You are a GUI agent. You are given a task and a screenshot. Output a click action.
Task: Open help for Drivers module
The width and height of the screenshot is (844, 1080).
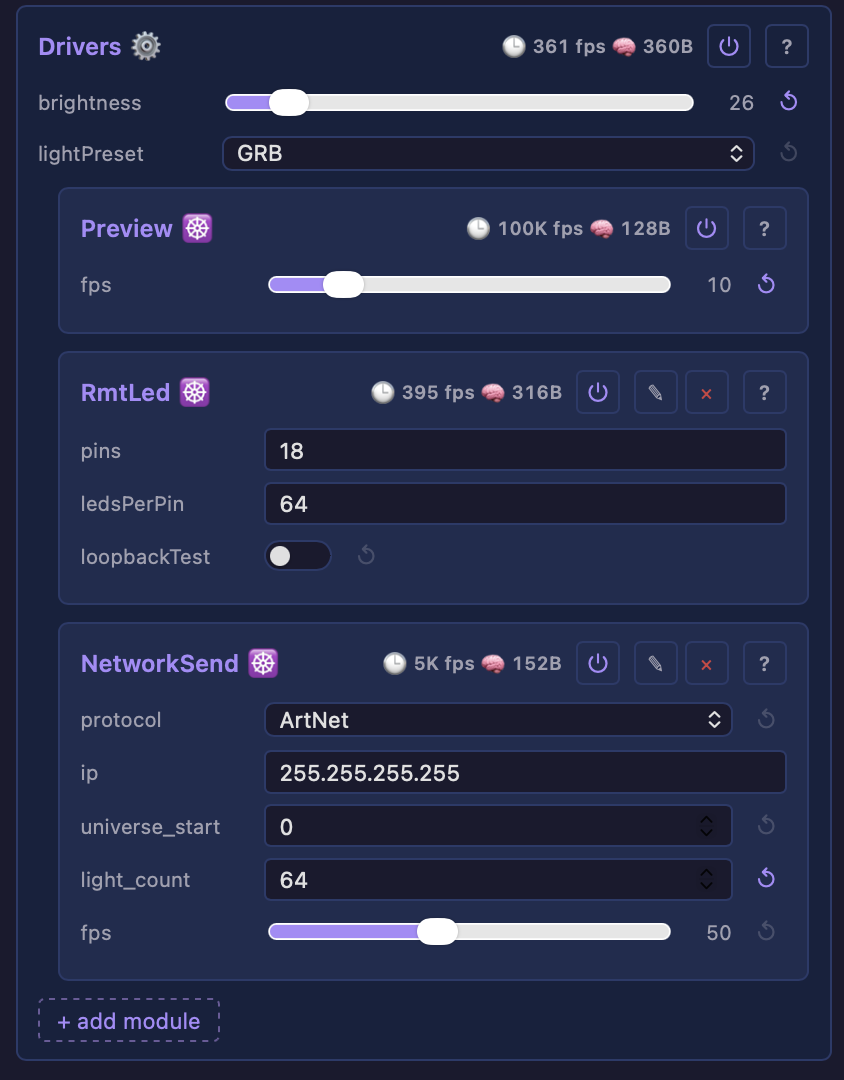(x=786, y=46)
